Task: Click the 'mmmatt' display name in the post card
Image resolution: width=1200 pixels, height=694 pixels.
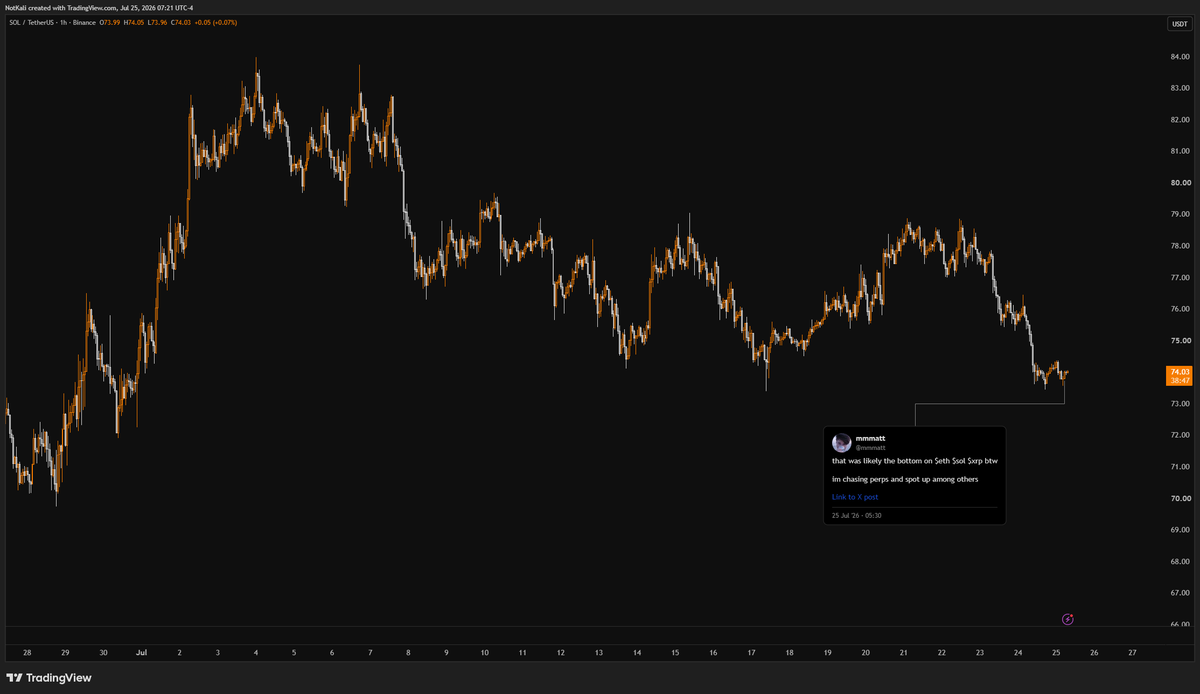Action: 871,438
